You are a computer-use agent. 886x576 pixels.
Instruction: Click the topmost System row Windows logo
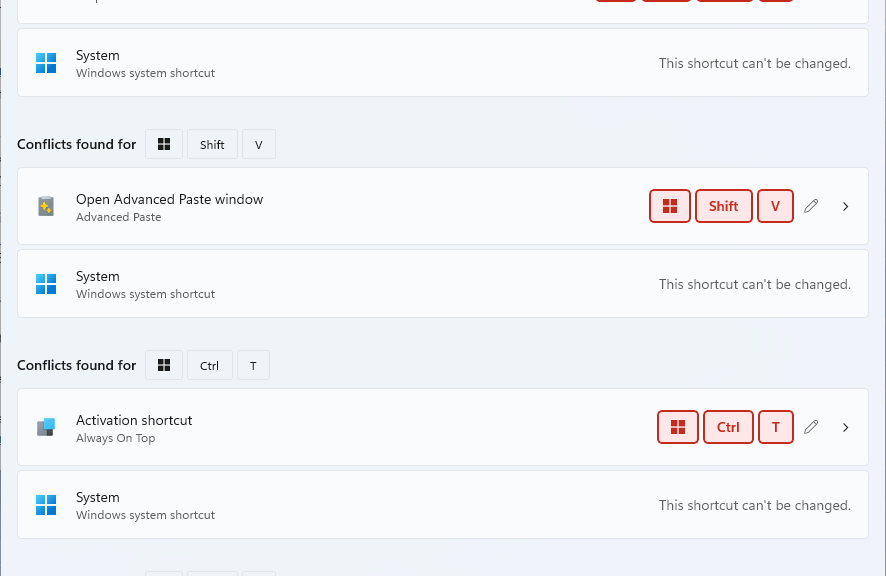46,63
